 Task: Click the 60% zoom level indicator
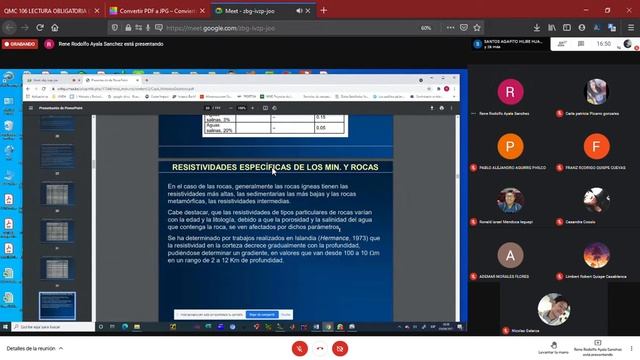click(426, 28)
